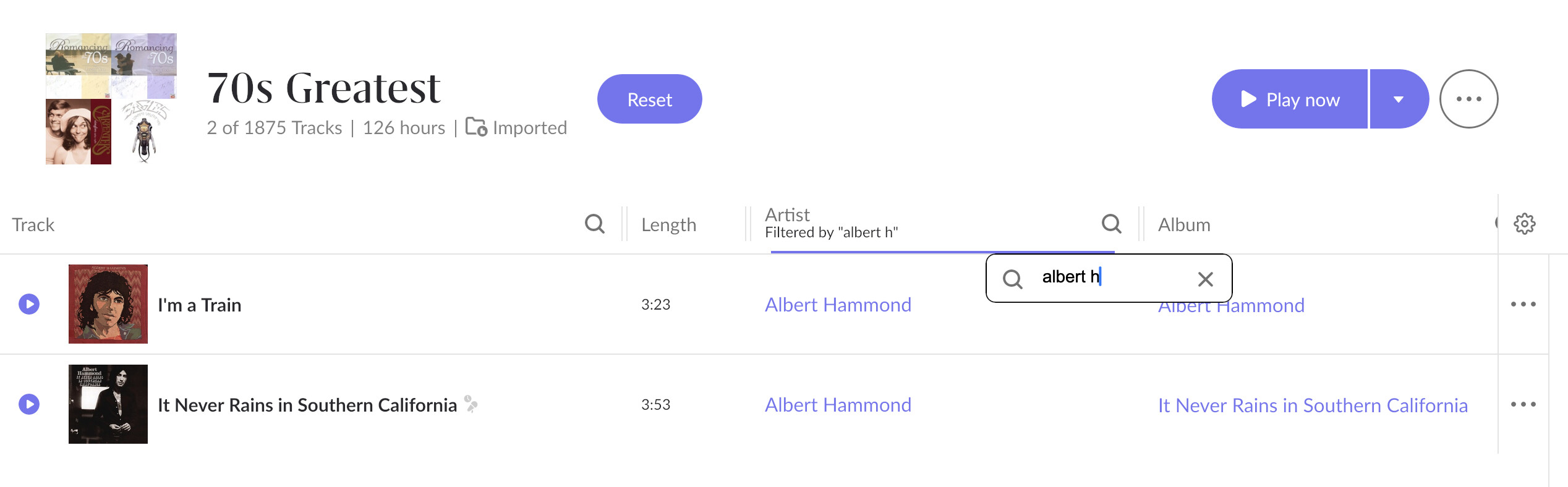Play It Never Rains in Southern California

point(29,404)
